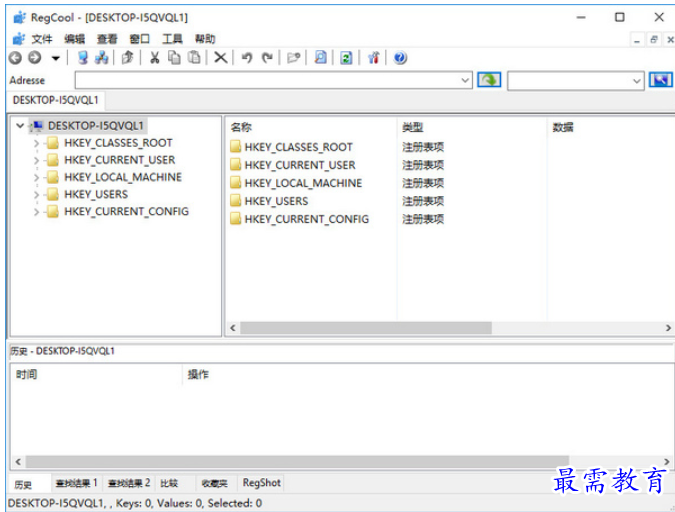The image size is (675, 512).
Task: Click the network registry connect icon
Action: coord(102,58)
